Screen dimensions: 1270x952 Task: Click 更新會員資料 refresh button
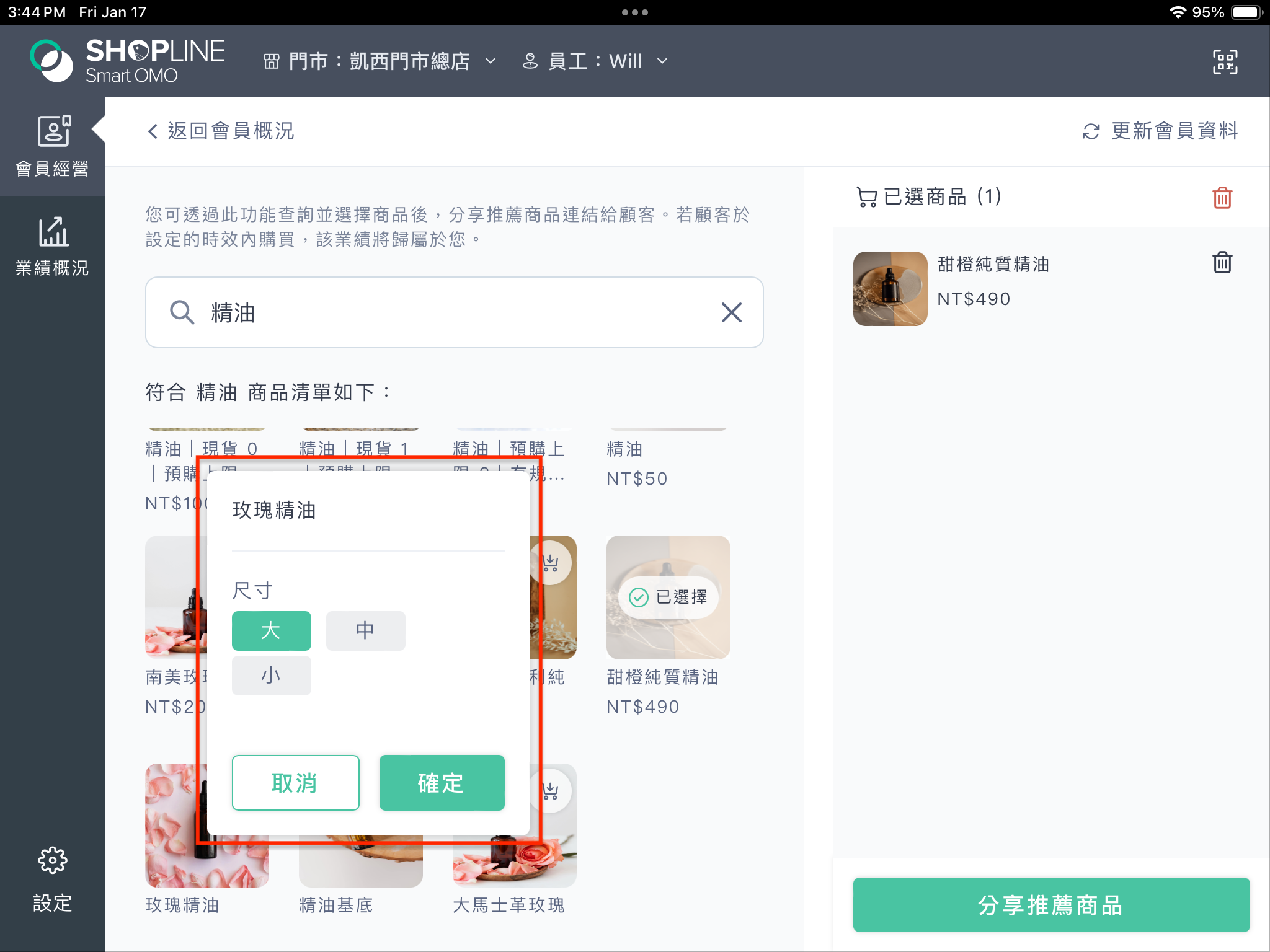tap(1160, 131)
